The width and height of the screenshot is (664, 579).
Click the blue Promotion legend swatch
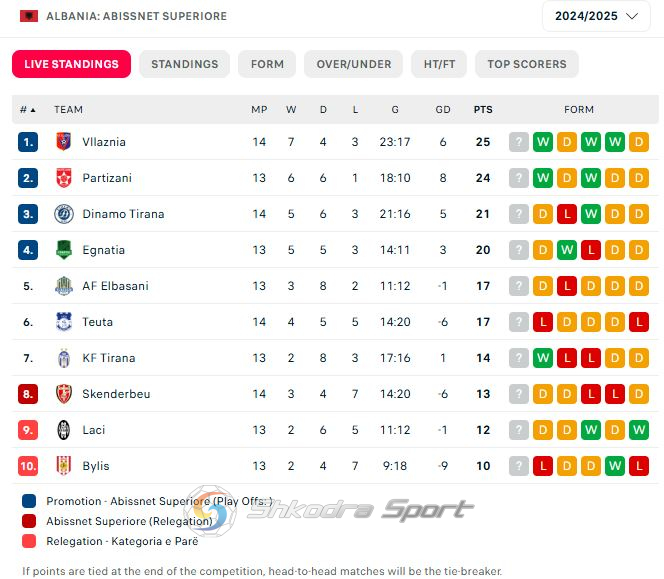tap(29, 501)
